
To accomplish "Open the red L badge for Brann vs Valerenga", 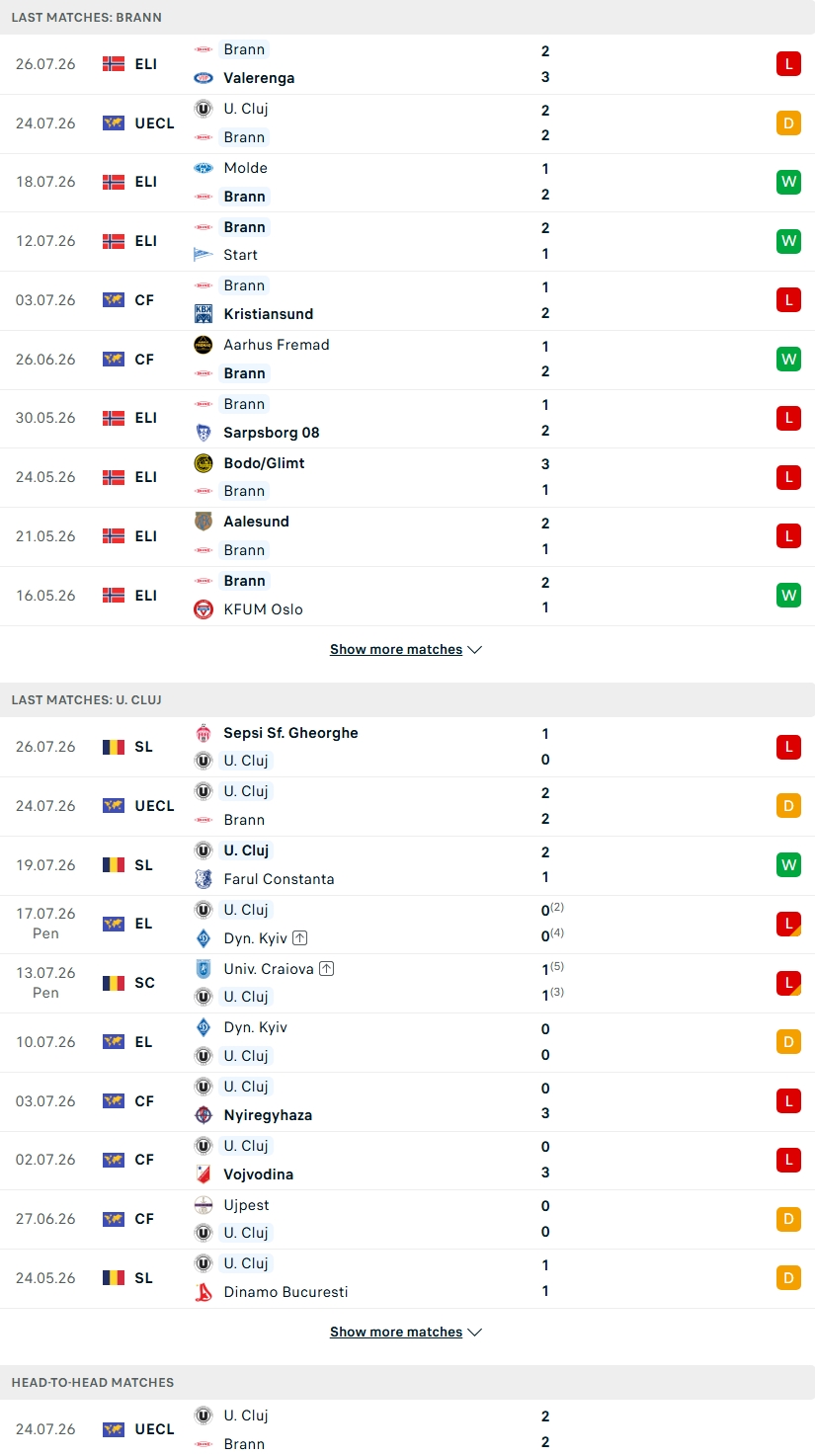I will coord(788,64).
